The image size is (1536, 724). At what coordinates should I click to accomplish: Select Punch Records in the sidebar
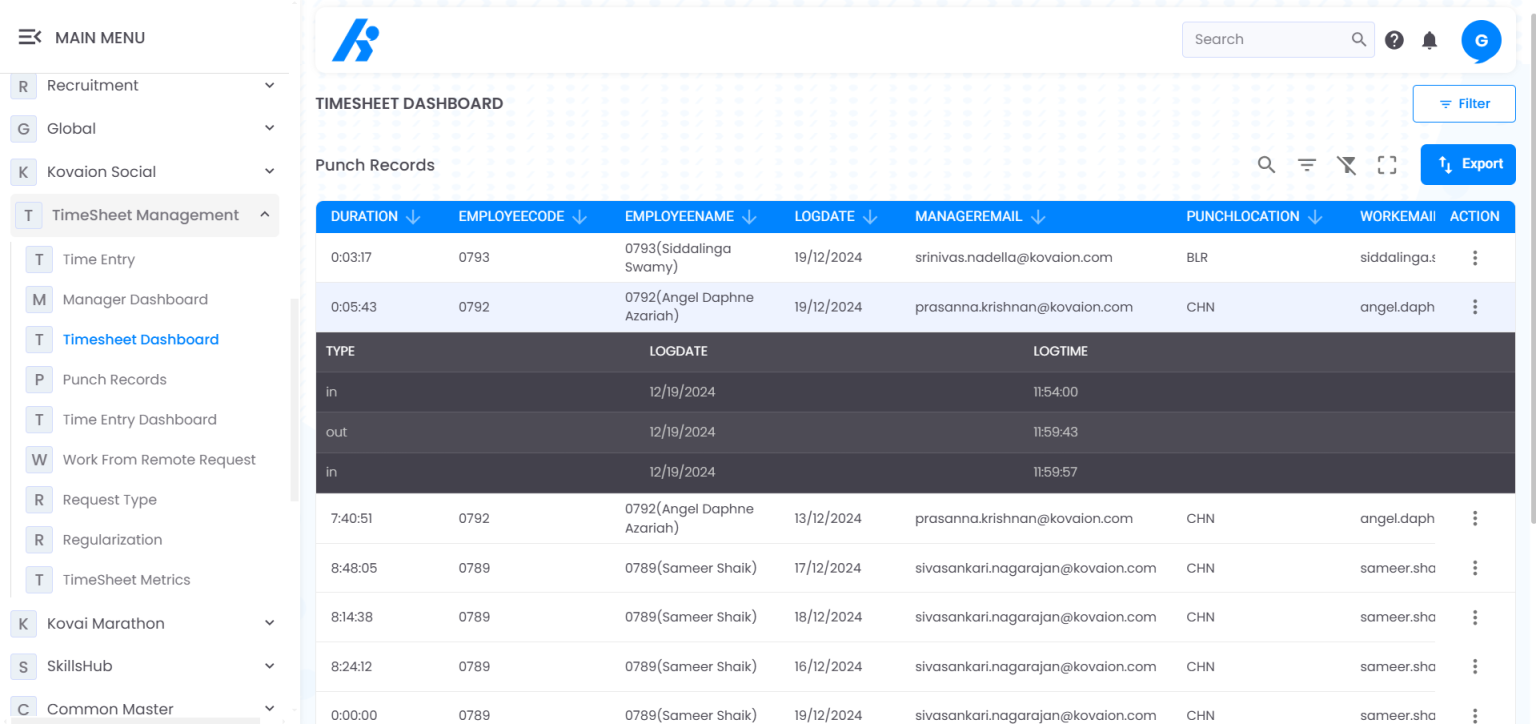[x=115, y=379]
